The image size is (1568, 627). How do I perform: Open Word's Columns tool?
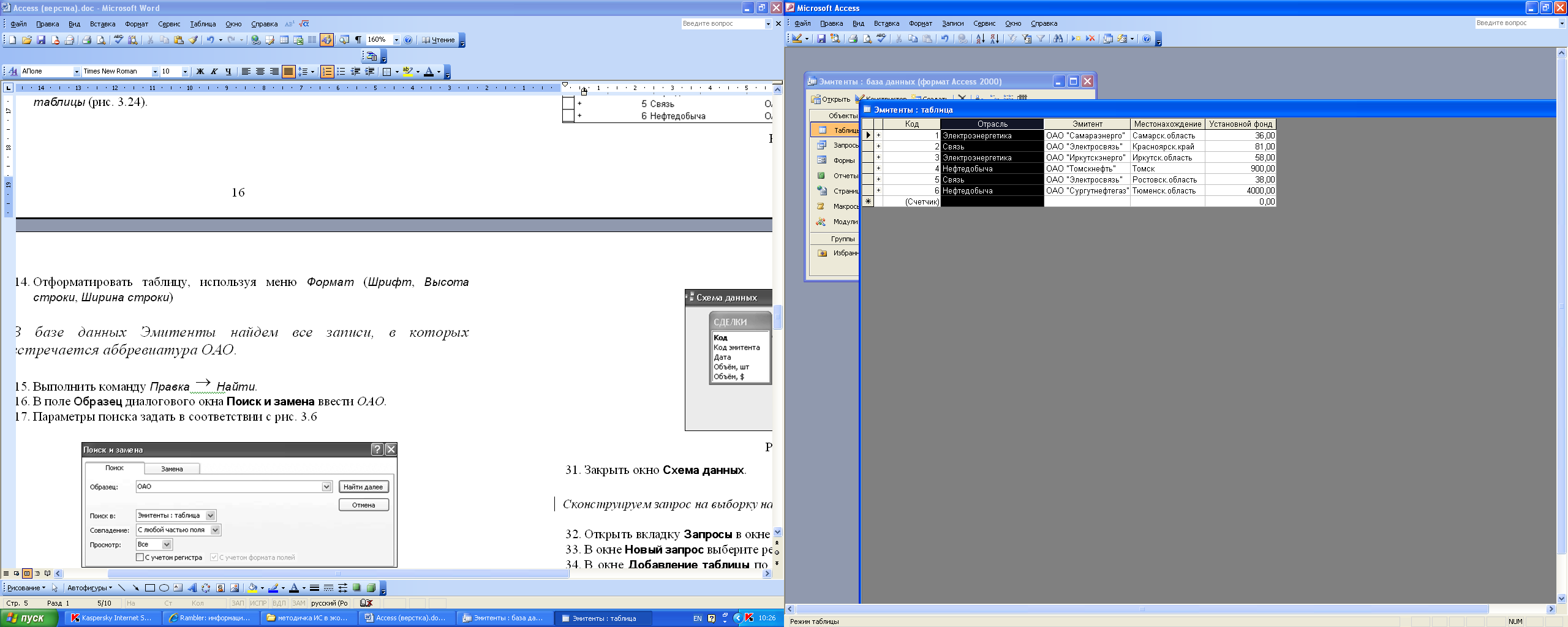pos(312,40)
